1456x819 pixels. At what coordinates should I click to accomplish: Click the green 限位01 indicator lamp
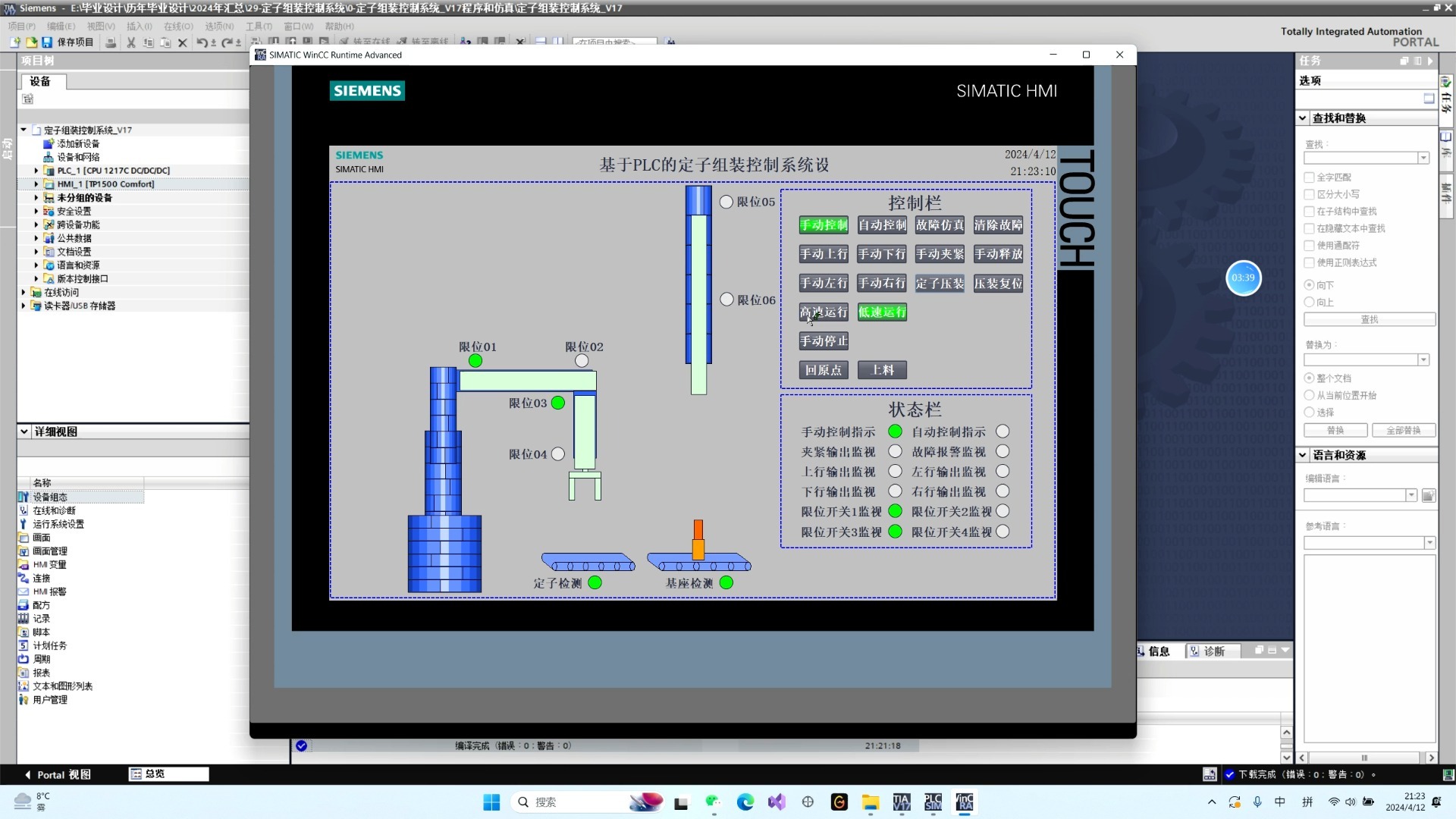point(475,361)
